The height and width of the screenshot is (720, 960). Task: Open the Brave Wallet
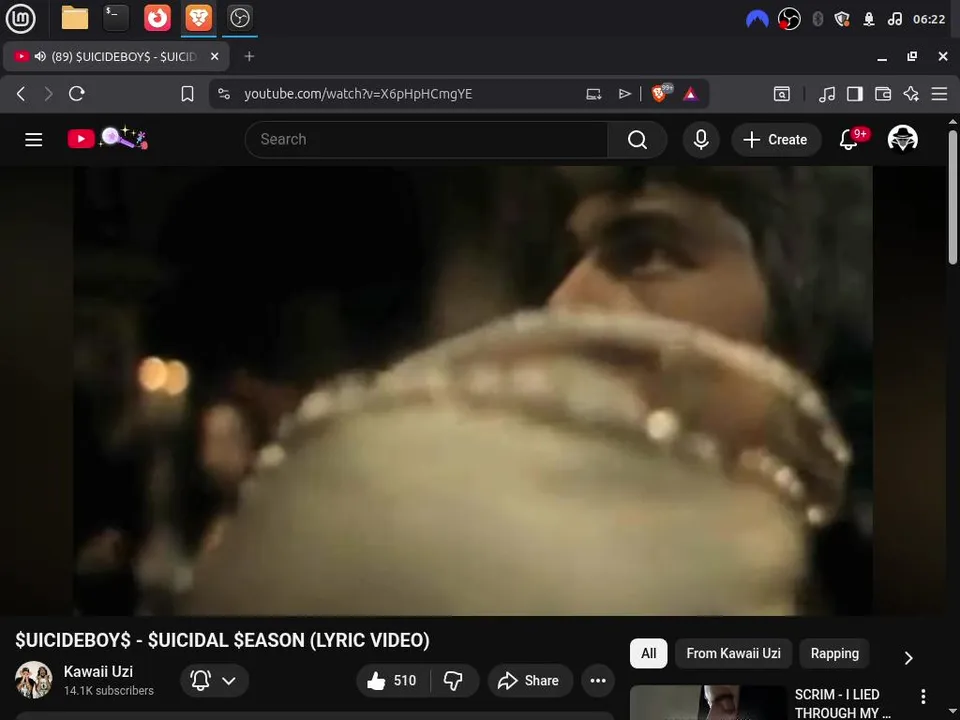(883, 94)
